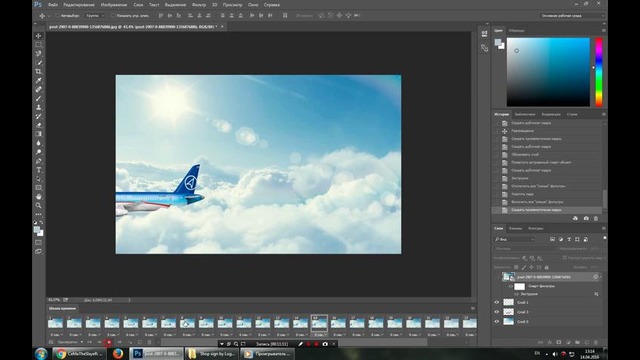This screenshot has width=640, height=360.
Task: Switch to the Контуры tab
Action: (x=536, y=229)
